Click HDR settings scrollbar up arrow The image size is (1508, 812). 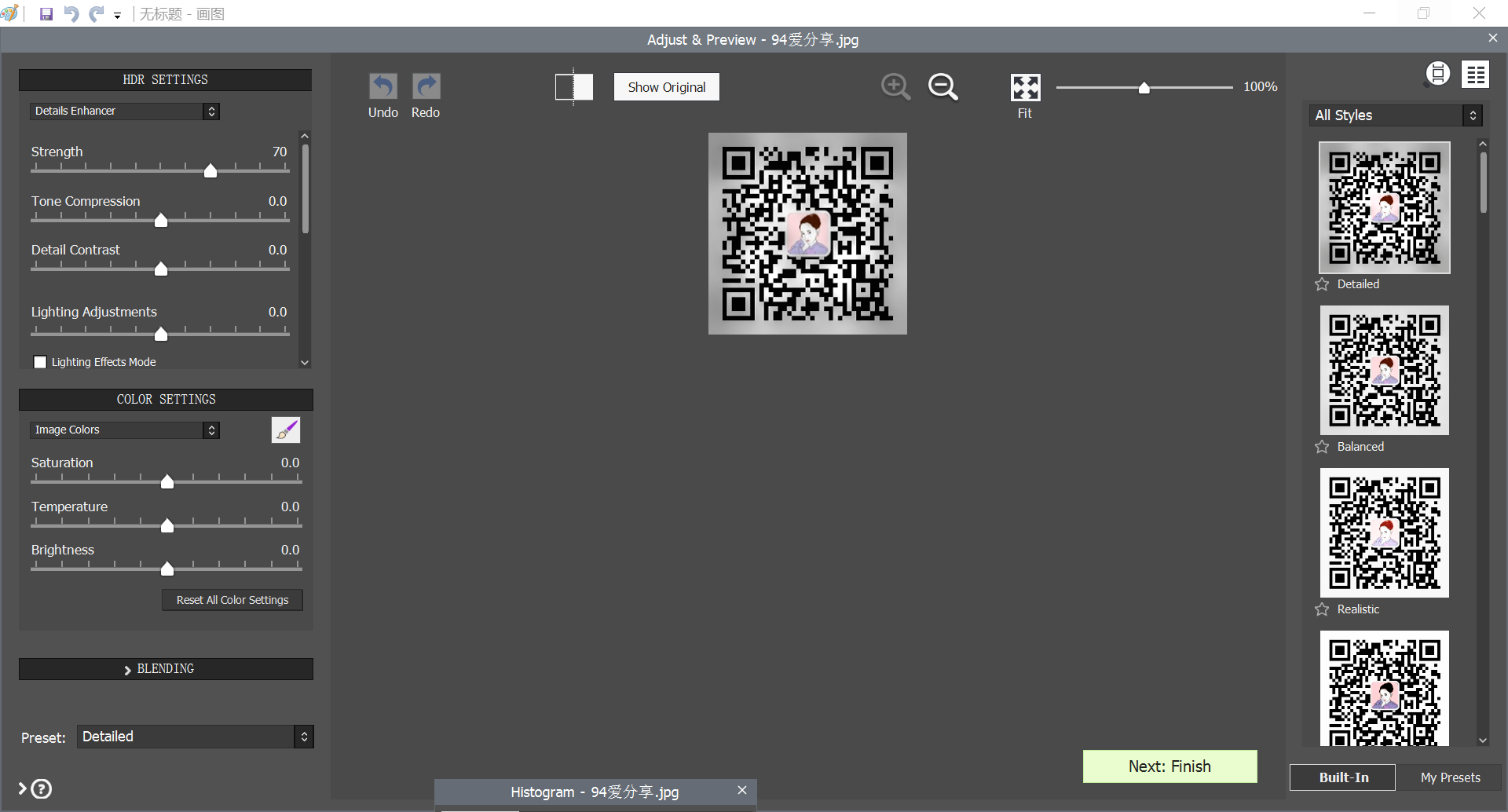(305, 136)
